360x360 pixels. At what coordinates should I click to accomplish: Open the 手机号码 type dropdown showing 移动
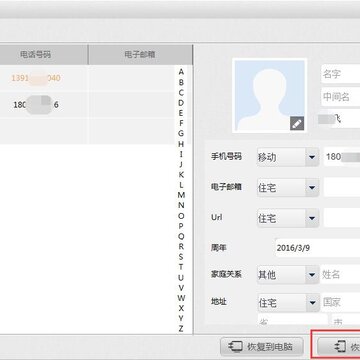point(288,157)
